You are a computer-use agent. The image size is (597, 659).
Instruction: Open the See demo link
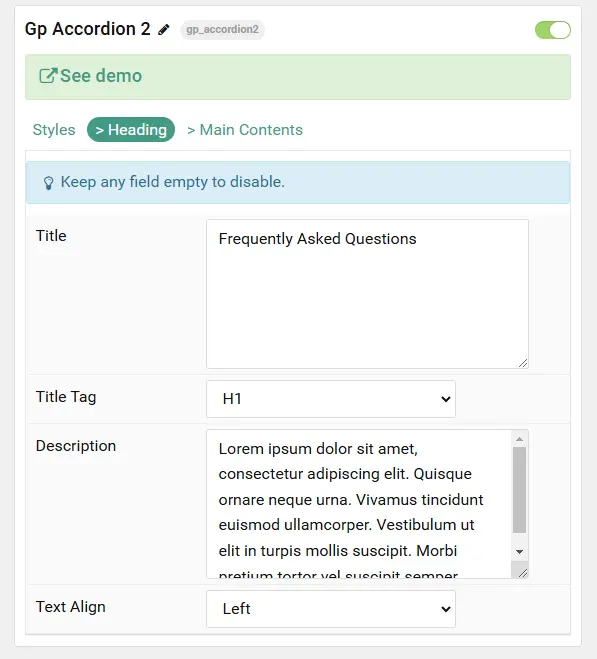click(x=101, y=76)
